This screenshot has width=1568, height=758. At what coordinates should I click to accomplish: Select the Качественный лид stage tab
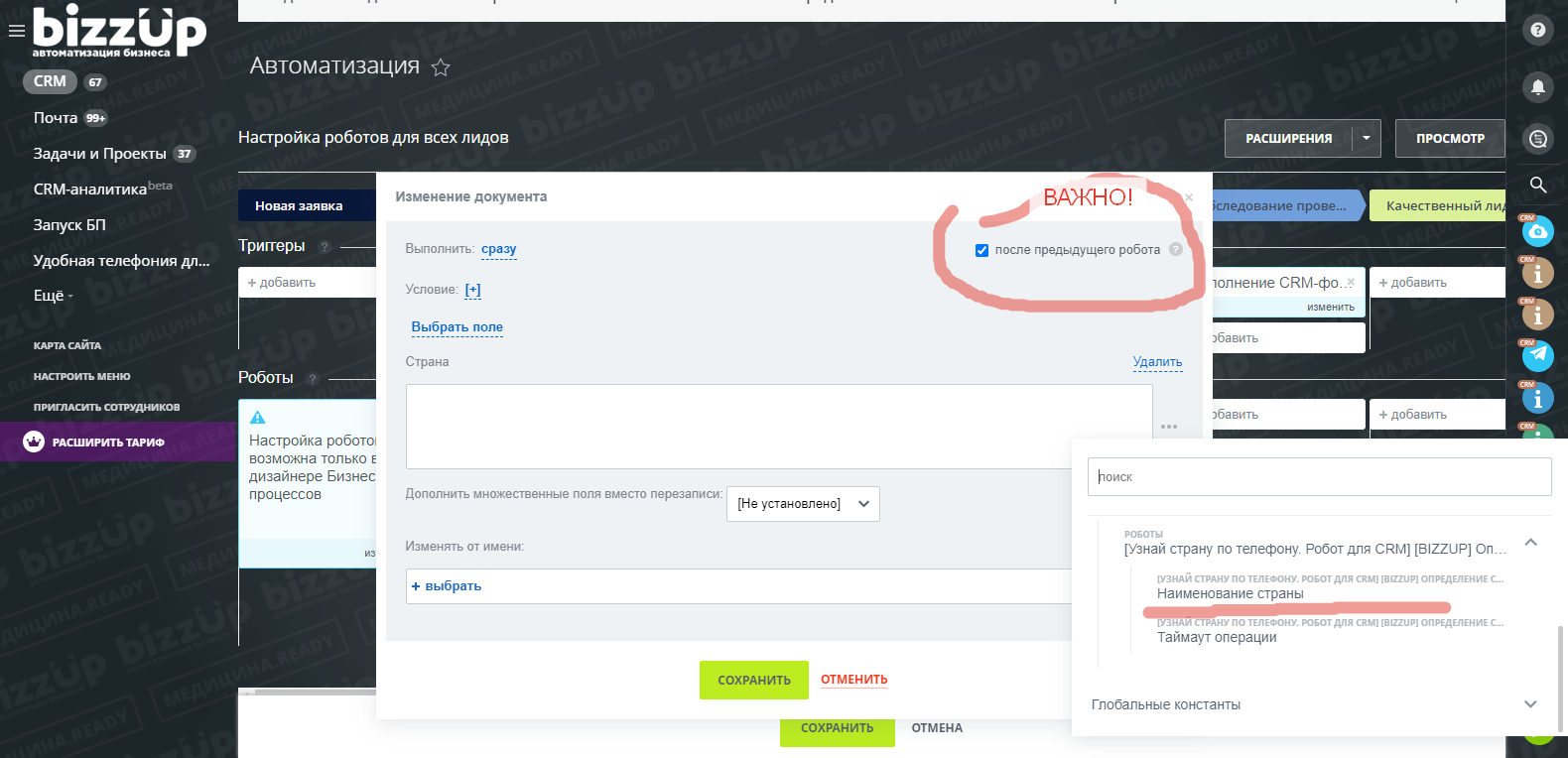pyautogui.click(x=1437, y=205)
